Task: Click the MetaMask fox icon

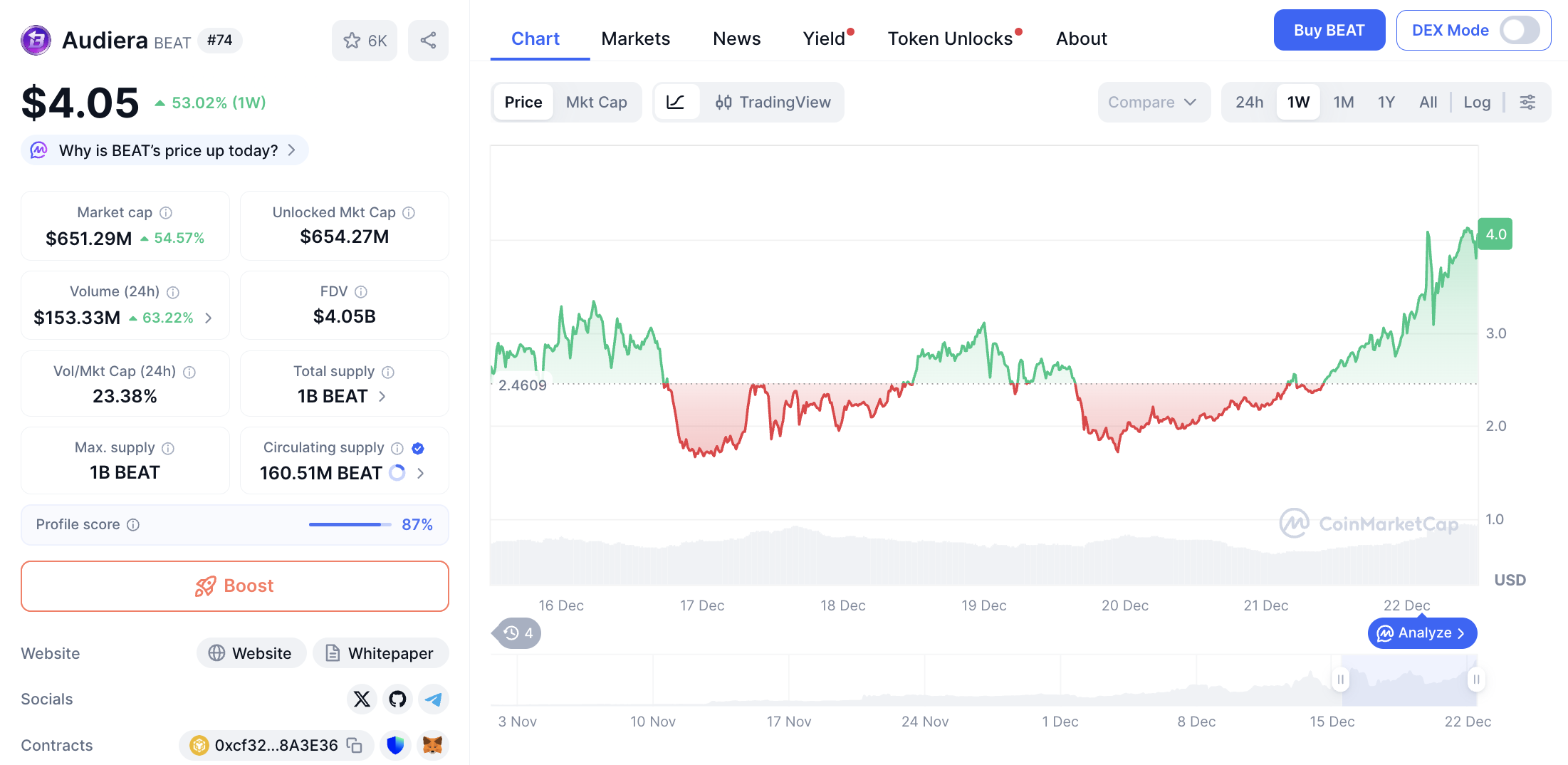Action: (x=432, y=745)
